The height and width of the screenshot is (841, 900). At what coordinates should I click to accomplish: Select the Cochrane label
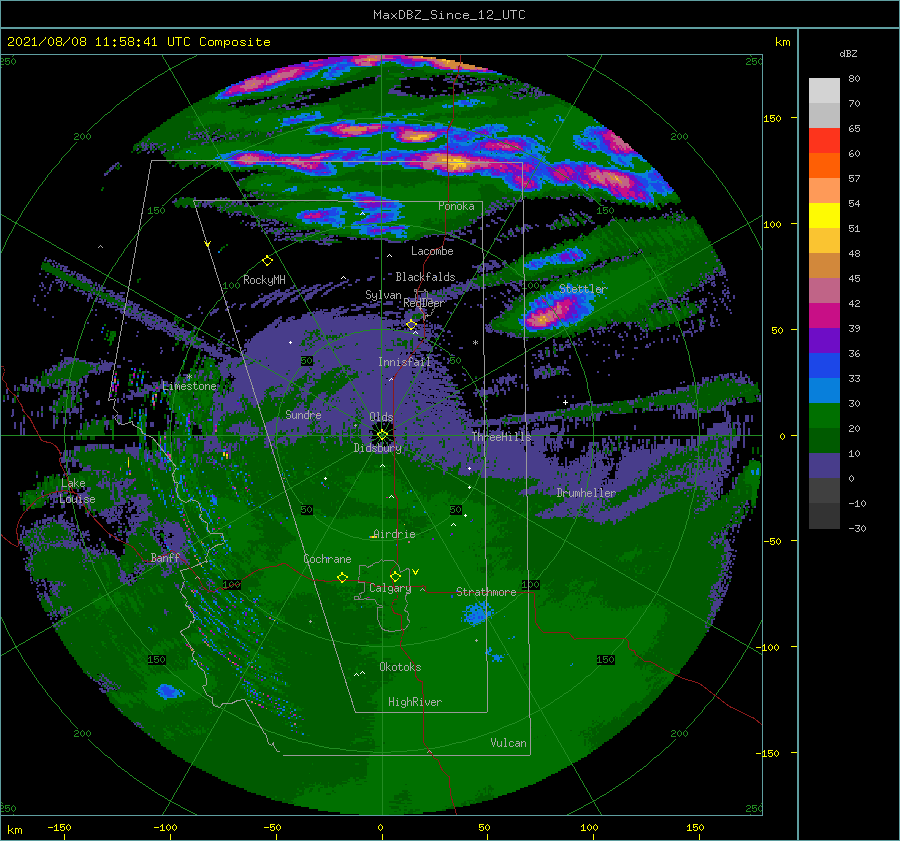pyautogui.click(x=327, y=559)
